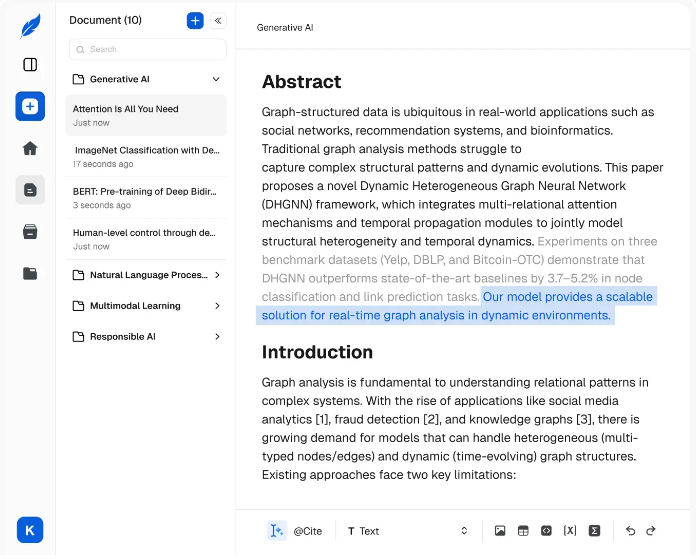Insert a code block
Screen dimensions: 696x559
pyautogui.click(x=546, y=531)
